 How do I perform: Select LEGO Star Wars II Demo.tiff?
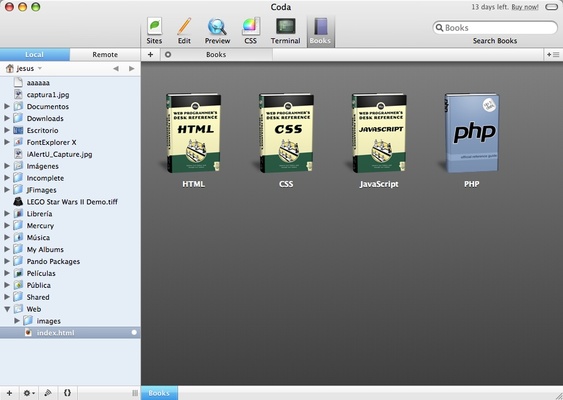(x=70, y=202)
